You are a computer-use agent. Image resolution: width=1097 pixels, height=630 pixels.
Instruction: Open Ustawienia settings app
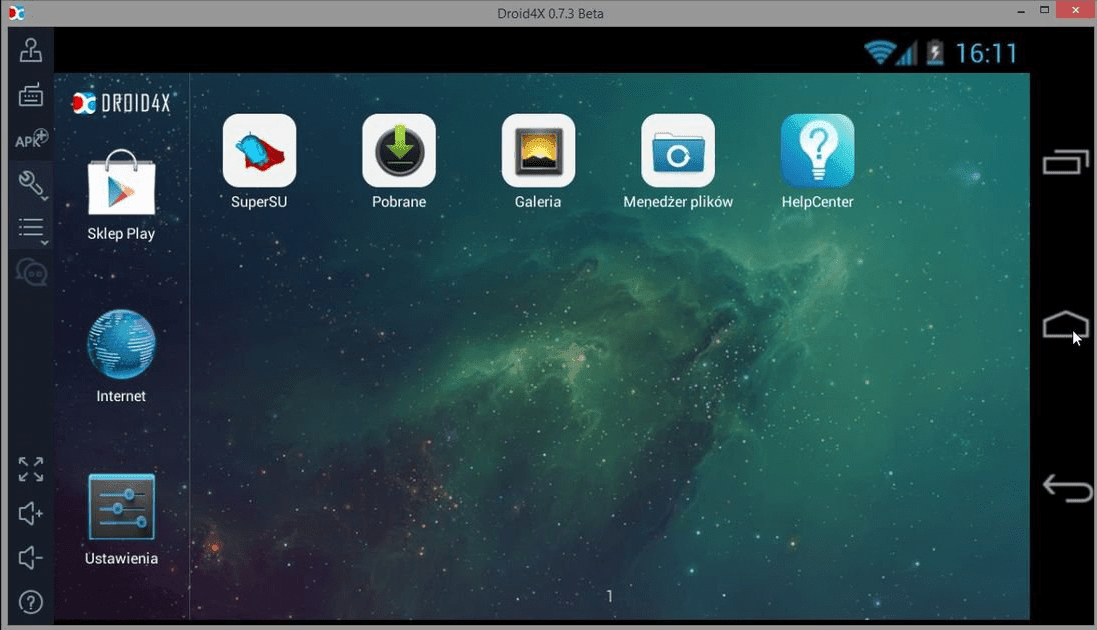tap(121, 507)
